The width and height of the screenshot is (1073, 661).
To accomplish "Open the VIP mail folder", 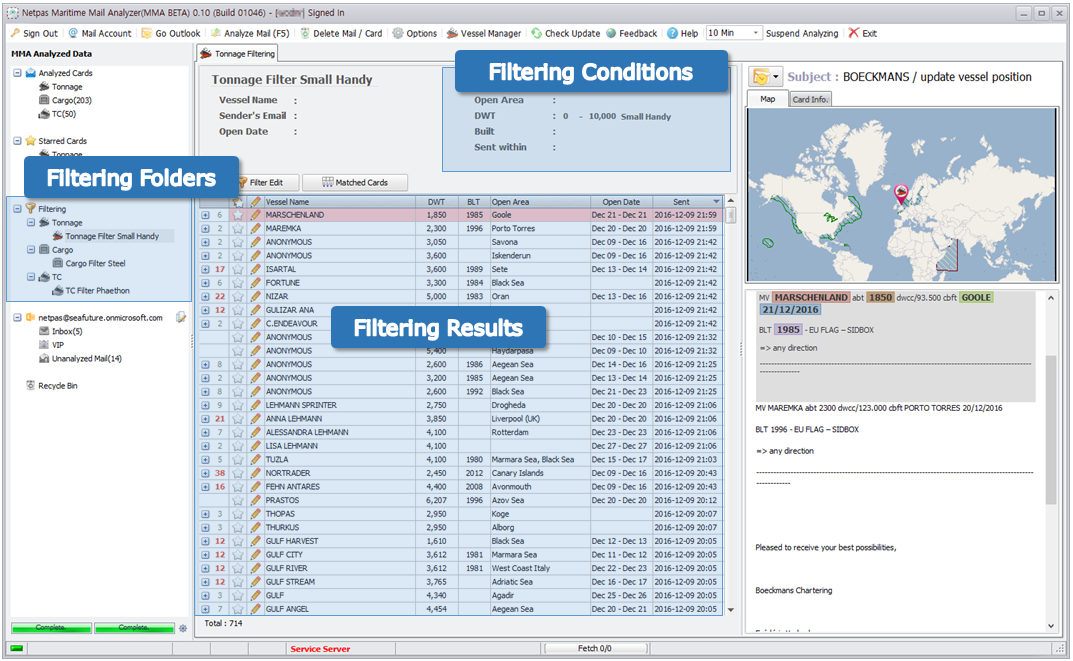I will click(57, 345).
